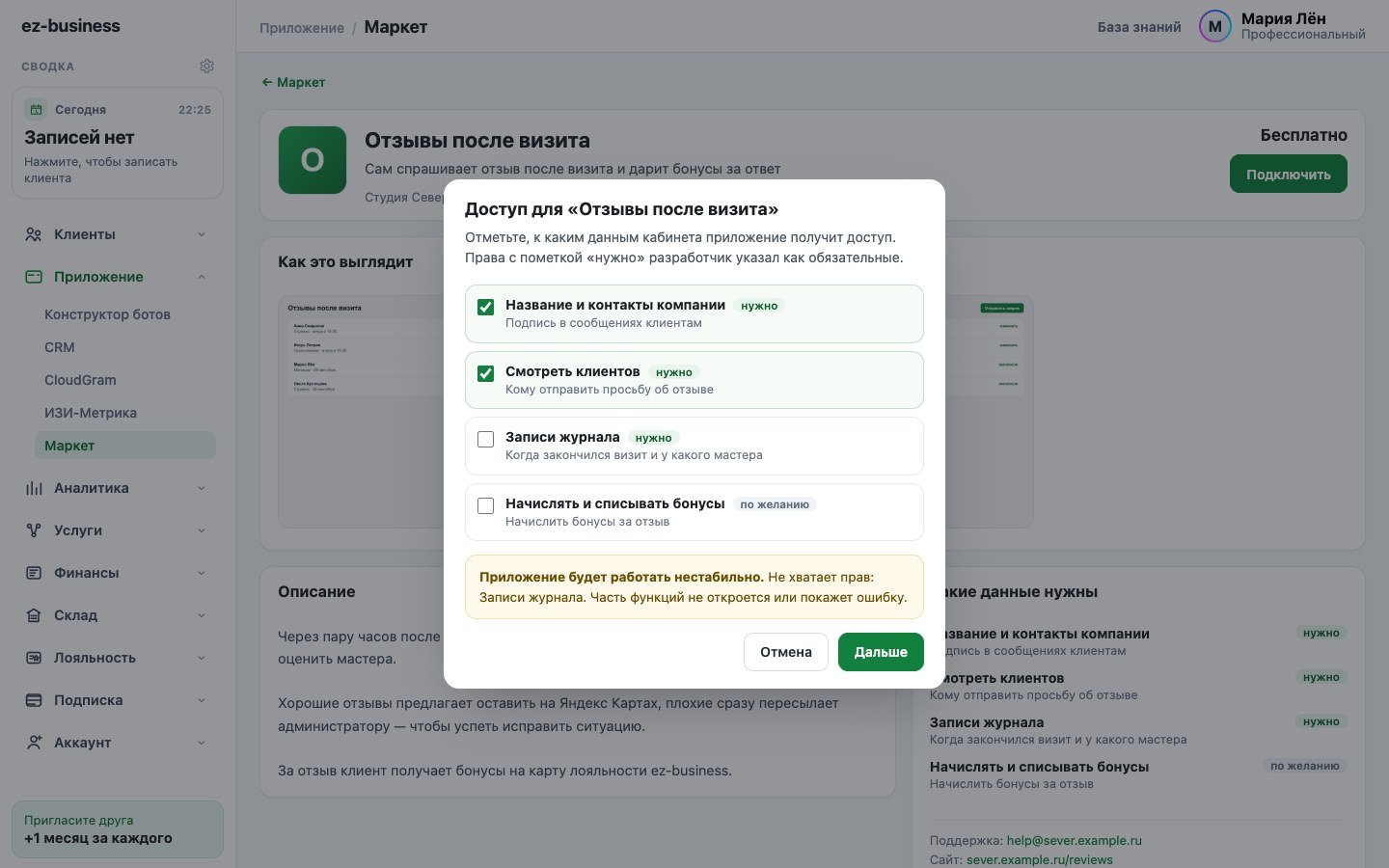Collapse the Приложение section chevron
The height and width of the screenshot is (868, 1389).
(x=202, y=277)
